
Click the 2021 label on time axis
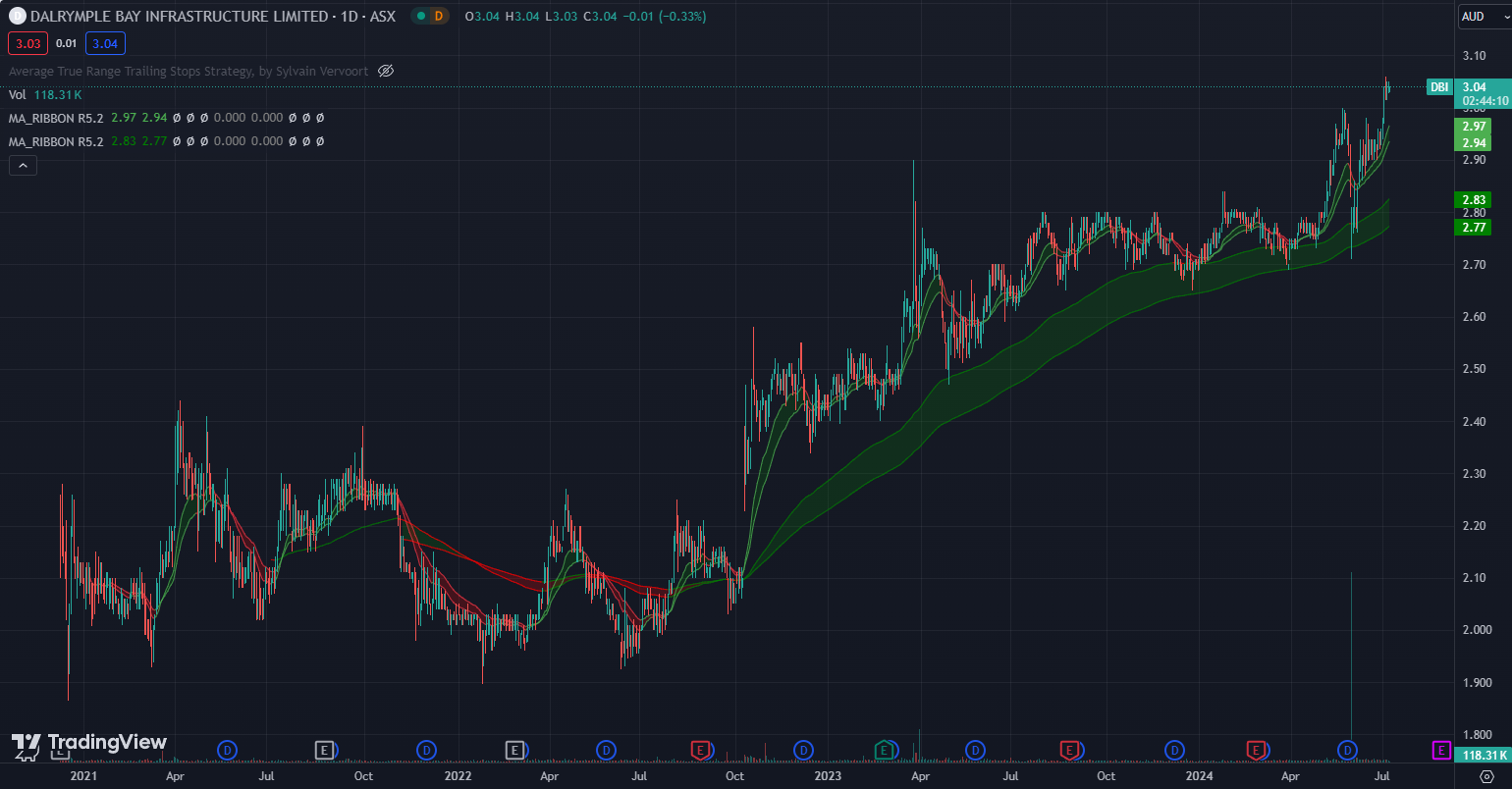click(x=84, y=776)
